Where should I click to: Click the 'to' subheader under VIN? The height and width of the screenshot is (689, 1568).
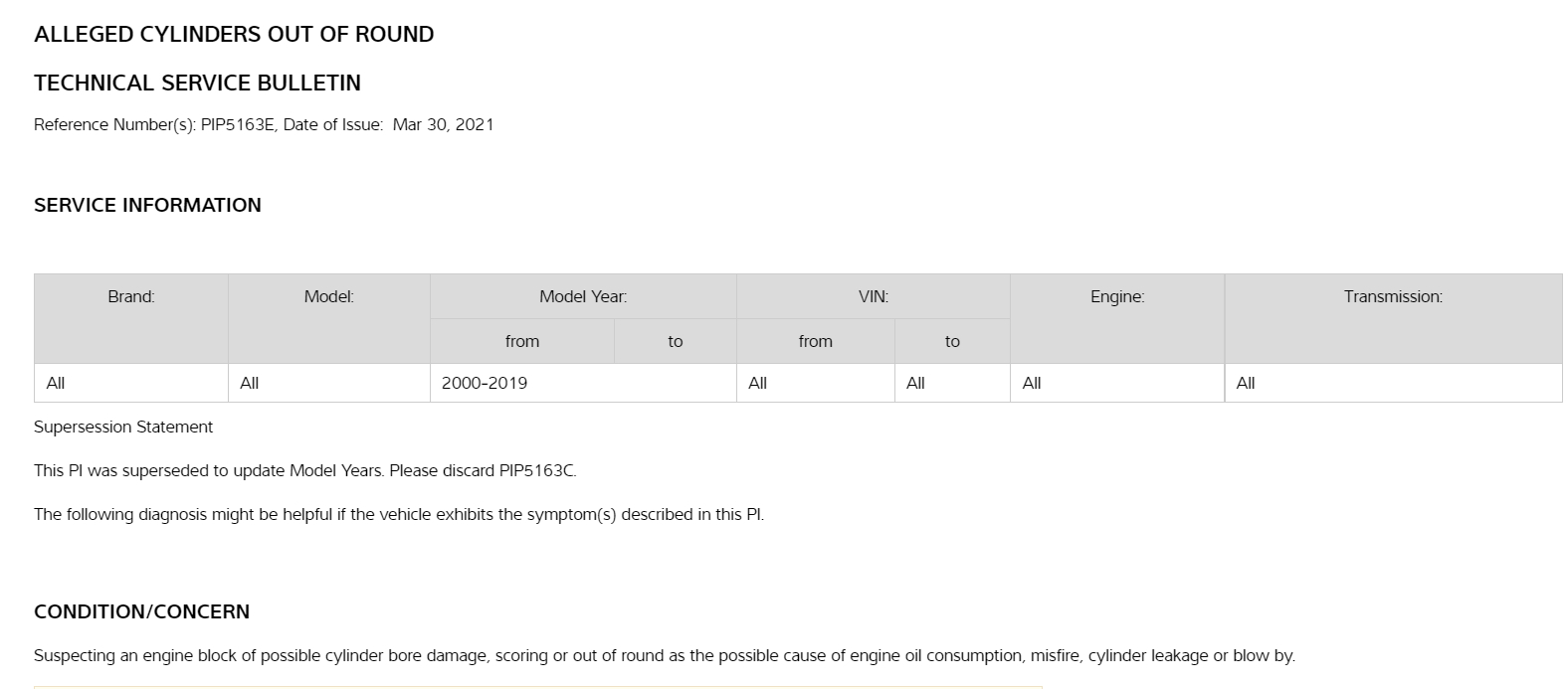[x=952, y=341]
